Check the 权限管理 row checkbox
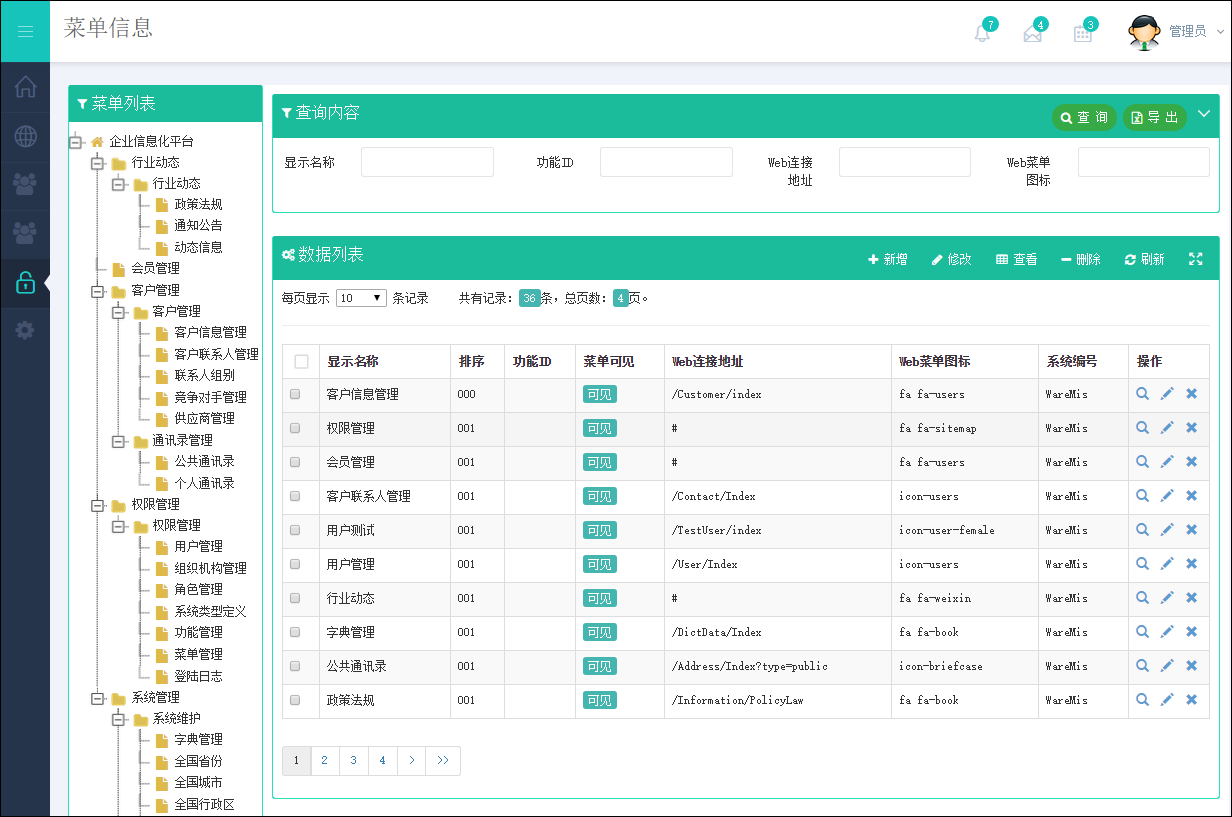This screenshot has height=817, width=1232. [x=295, y=428]
